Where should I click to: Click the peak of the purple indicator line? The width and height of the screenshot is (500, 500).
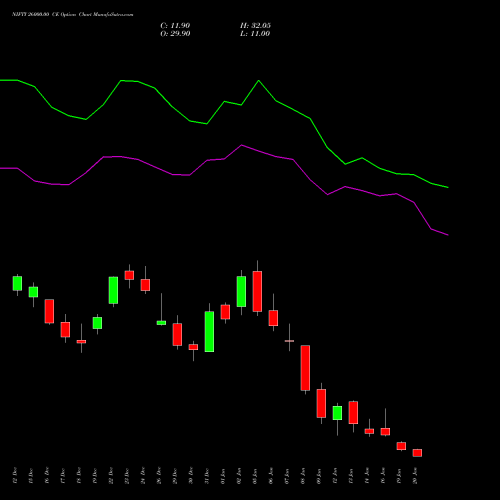tap(242, 145)
